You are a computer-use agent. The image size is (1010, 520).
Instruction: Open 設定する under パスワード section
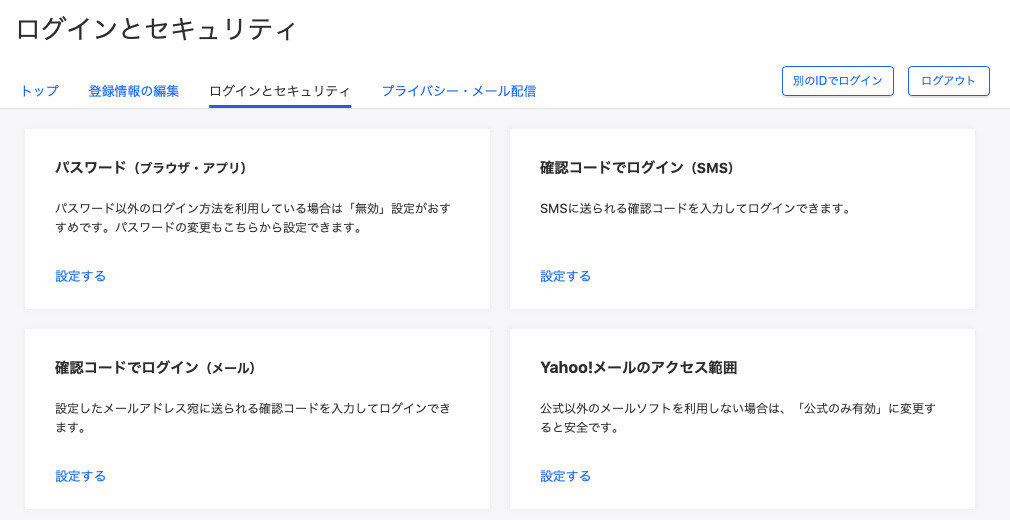pyautogui.click(x=81, y=276)
